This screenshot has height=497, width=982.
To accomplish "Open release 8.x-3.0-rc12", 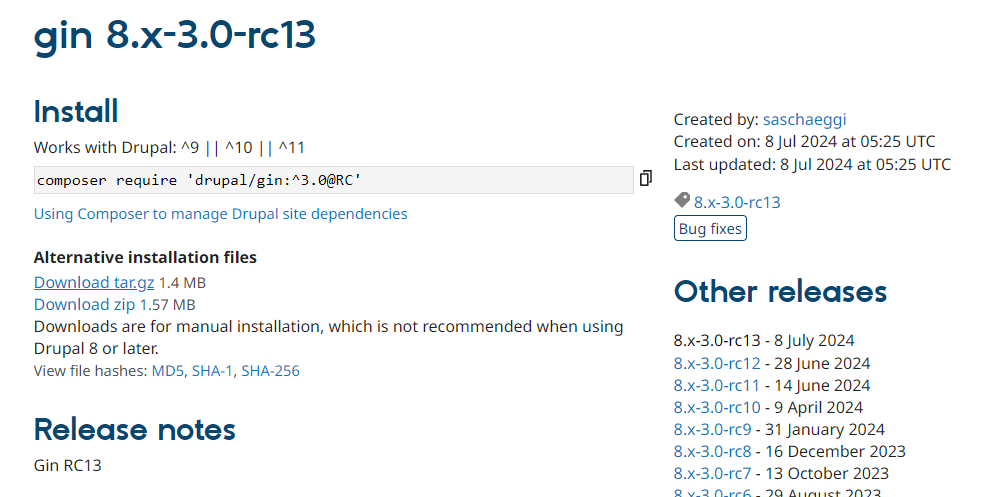I will tap(716, 364).
